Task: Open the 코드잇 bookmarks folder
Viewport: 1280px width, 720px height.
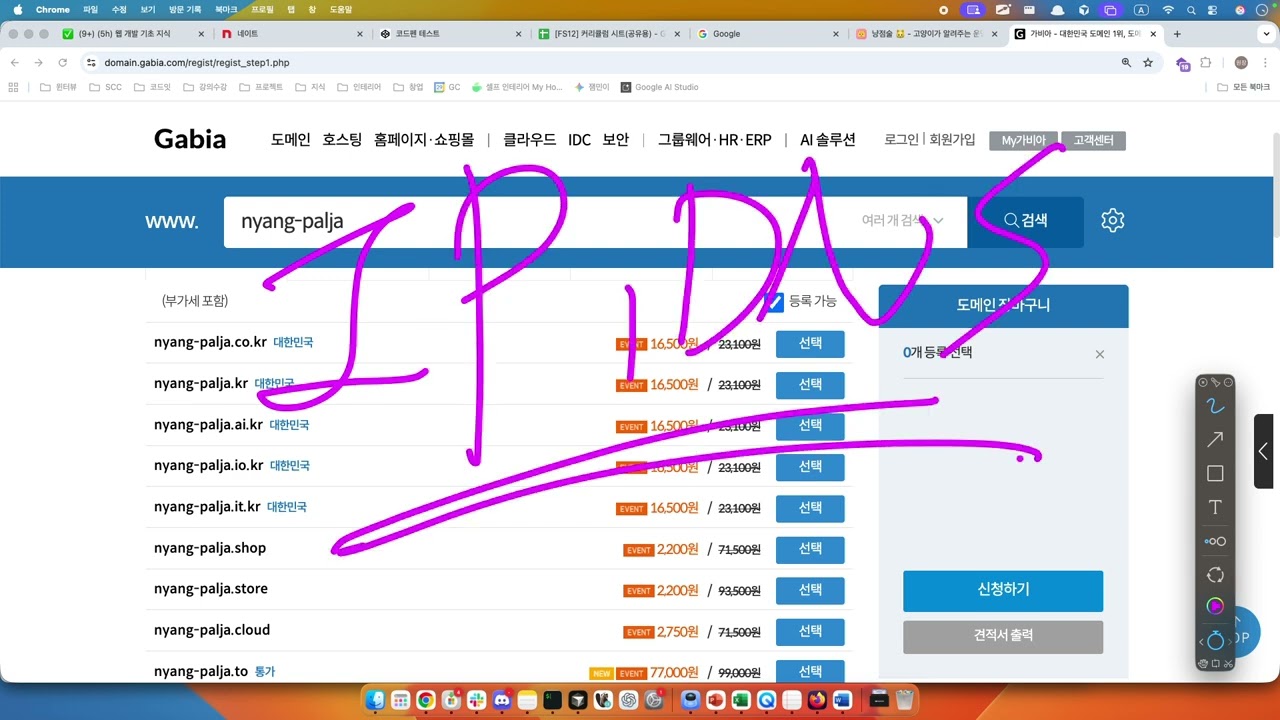Action: pyautogui.click(x=151, y=87)
